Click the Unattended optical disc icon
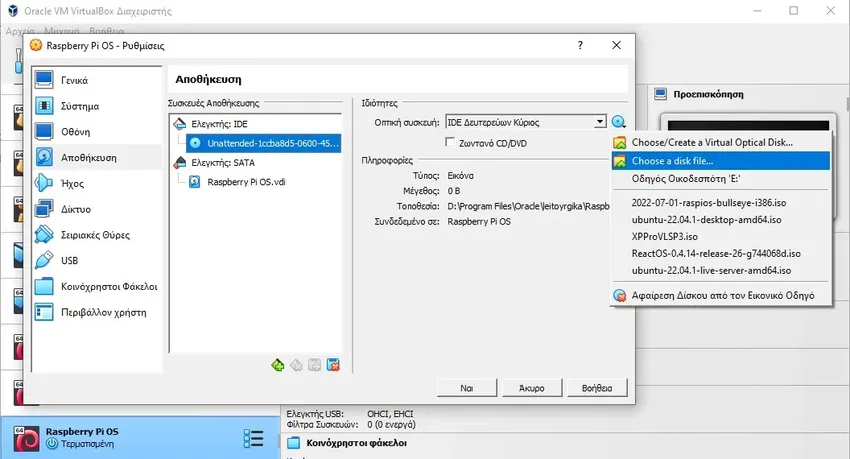The height and width of the screenshot is (459, 850). [x=195, y=143]
